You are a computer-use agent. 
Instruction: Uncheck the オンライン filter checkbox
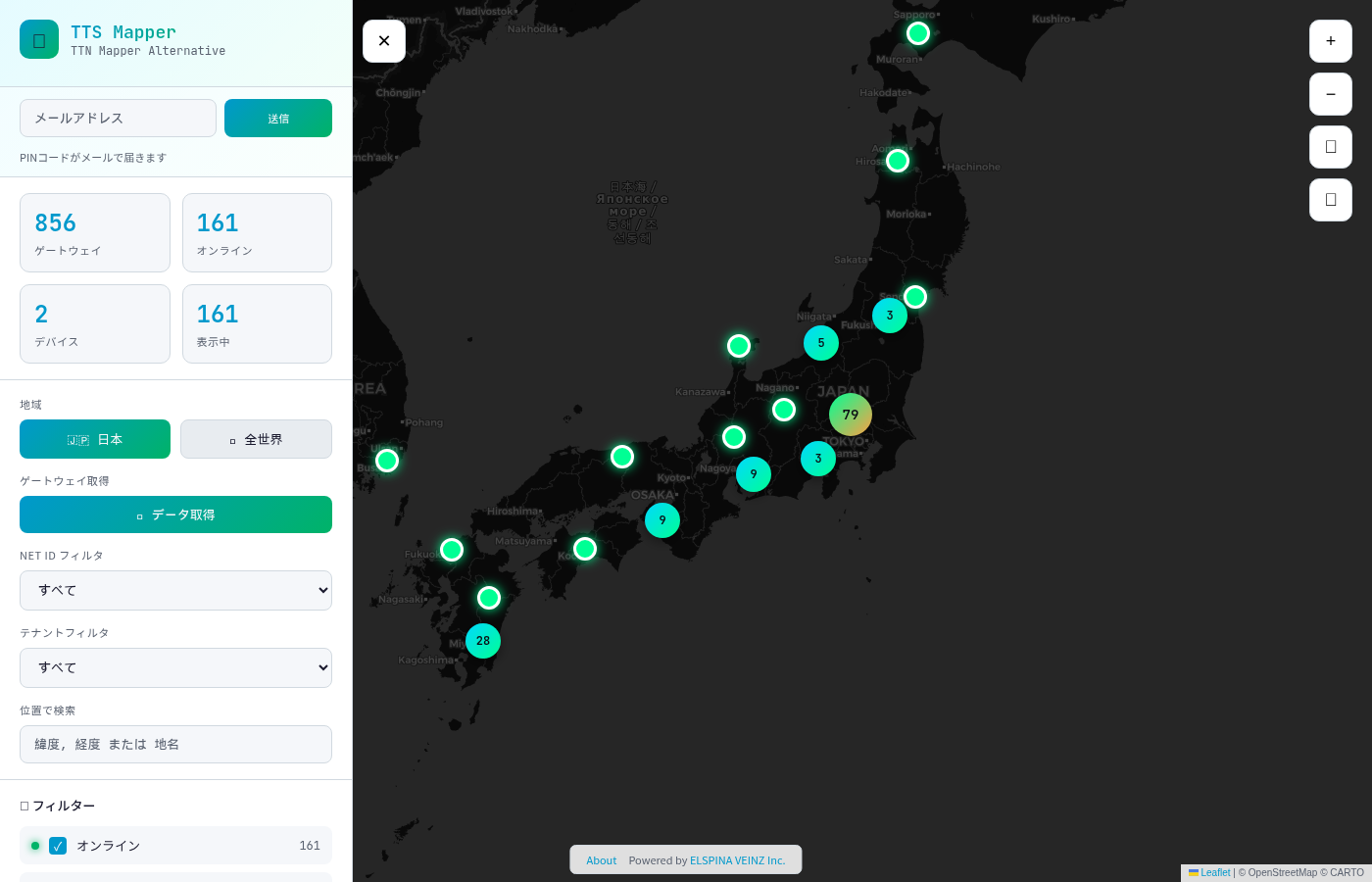(58, 846)
